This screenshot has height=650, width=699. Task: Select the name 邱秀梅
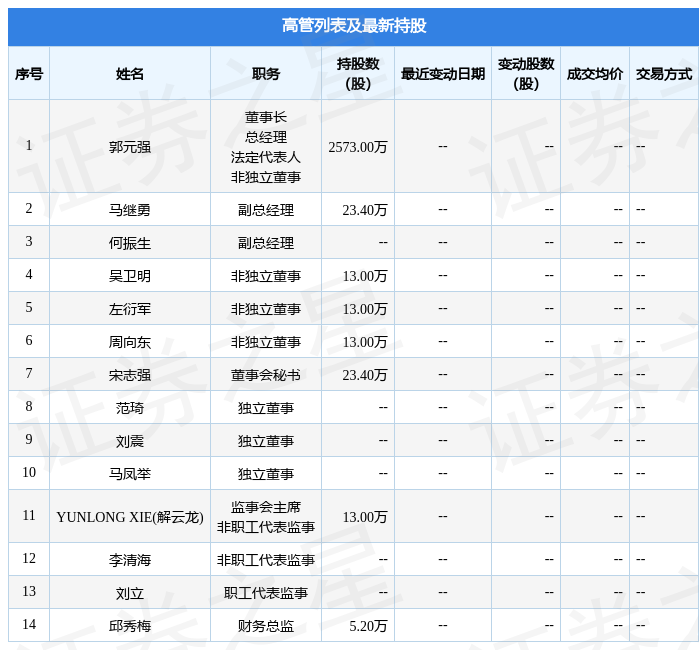[130, 626]
